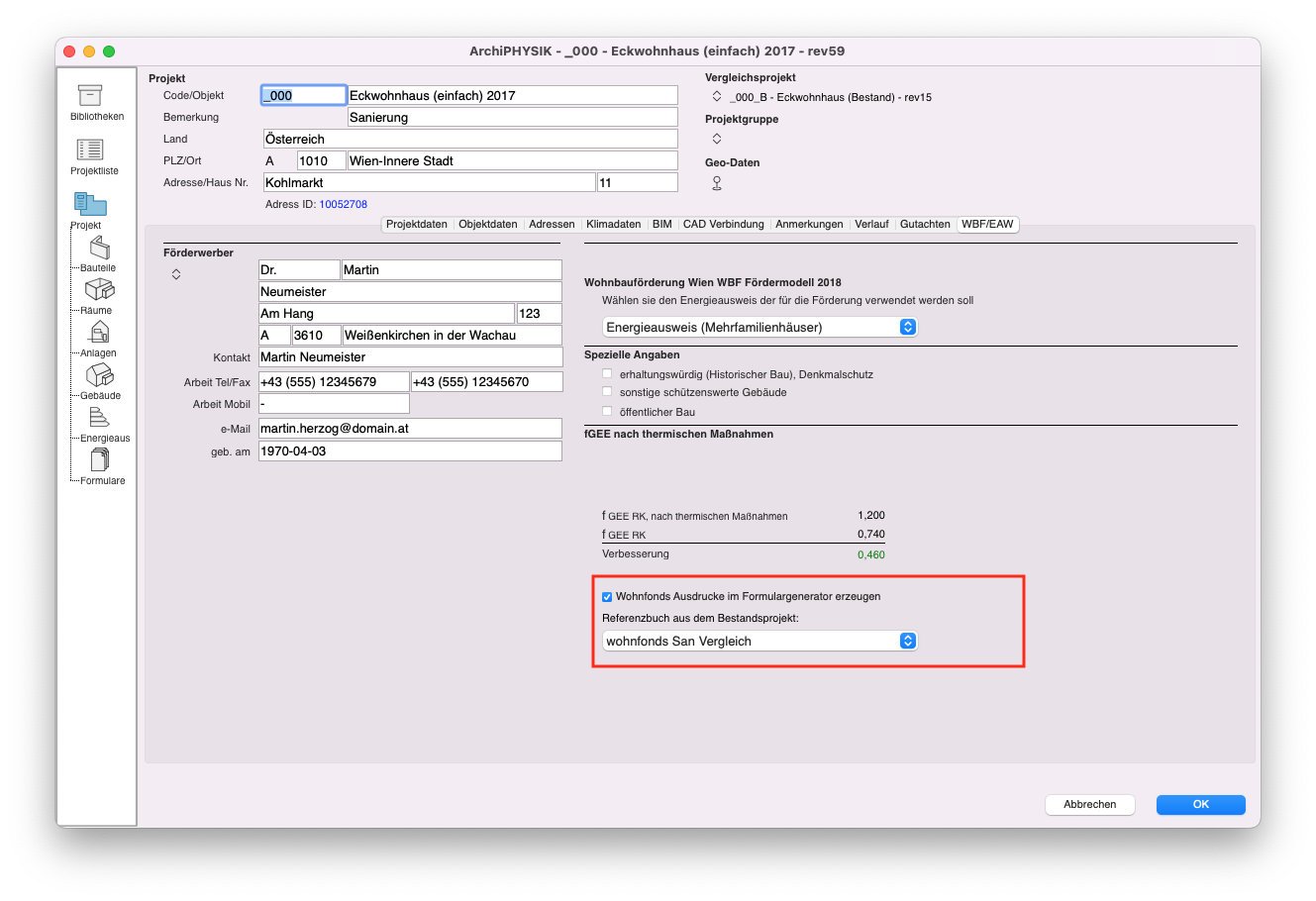
Task: Switch to the Adressen tab
Action: [x=552, y=225]
